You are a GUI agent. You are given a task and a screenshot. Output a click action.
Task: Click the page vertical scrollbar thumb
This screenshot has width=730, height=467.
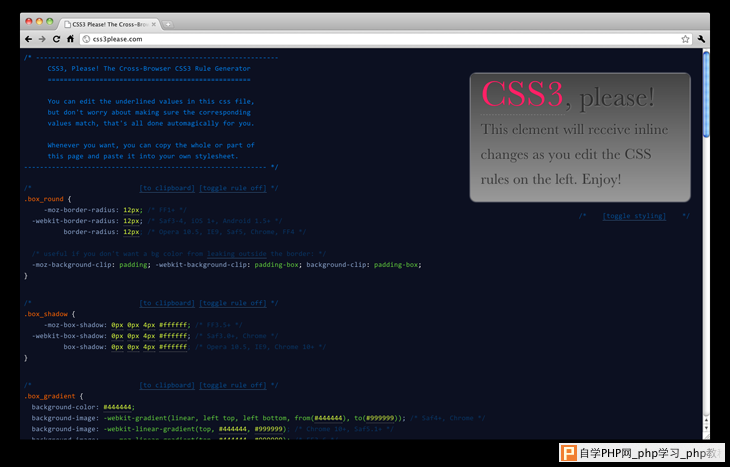click(x=706, y=95)
